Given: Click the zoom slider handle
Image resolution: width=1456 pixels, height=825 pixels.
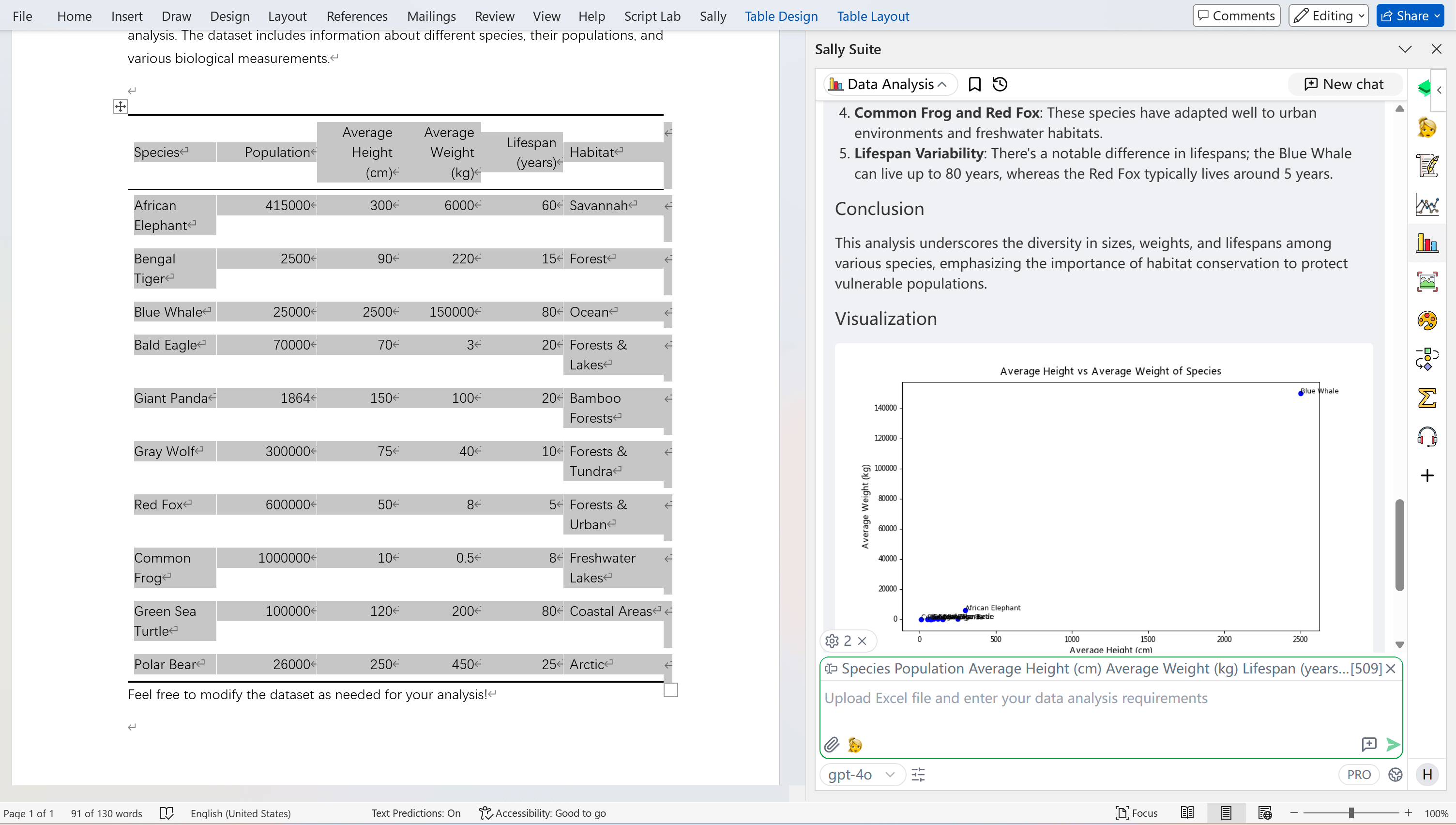Looking at the screenshot, I should pos(1351,813).
